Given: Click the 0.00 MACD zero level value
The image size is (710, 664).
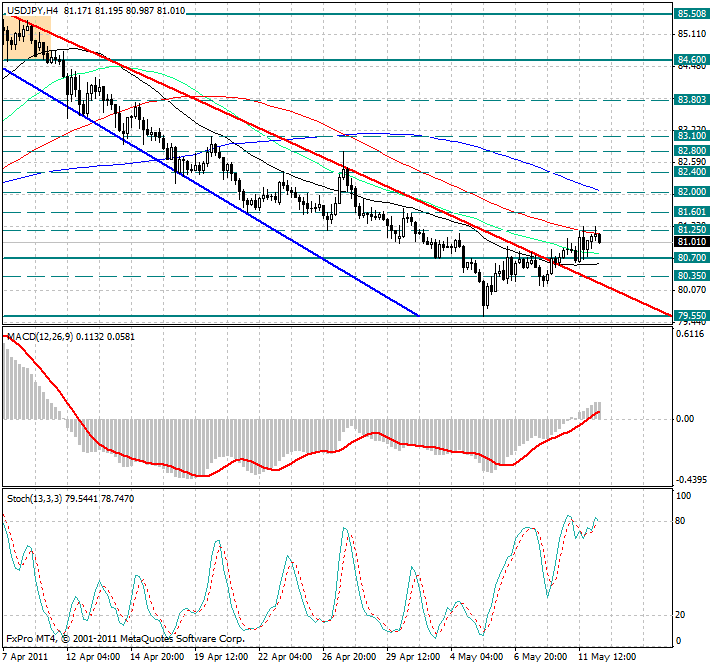Looking at the screenshot, I should pyautogui.click(x=685, y=419).
